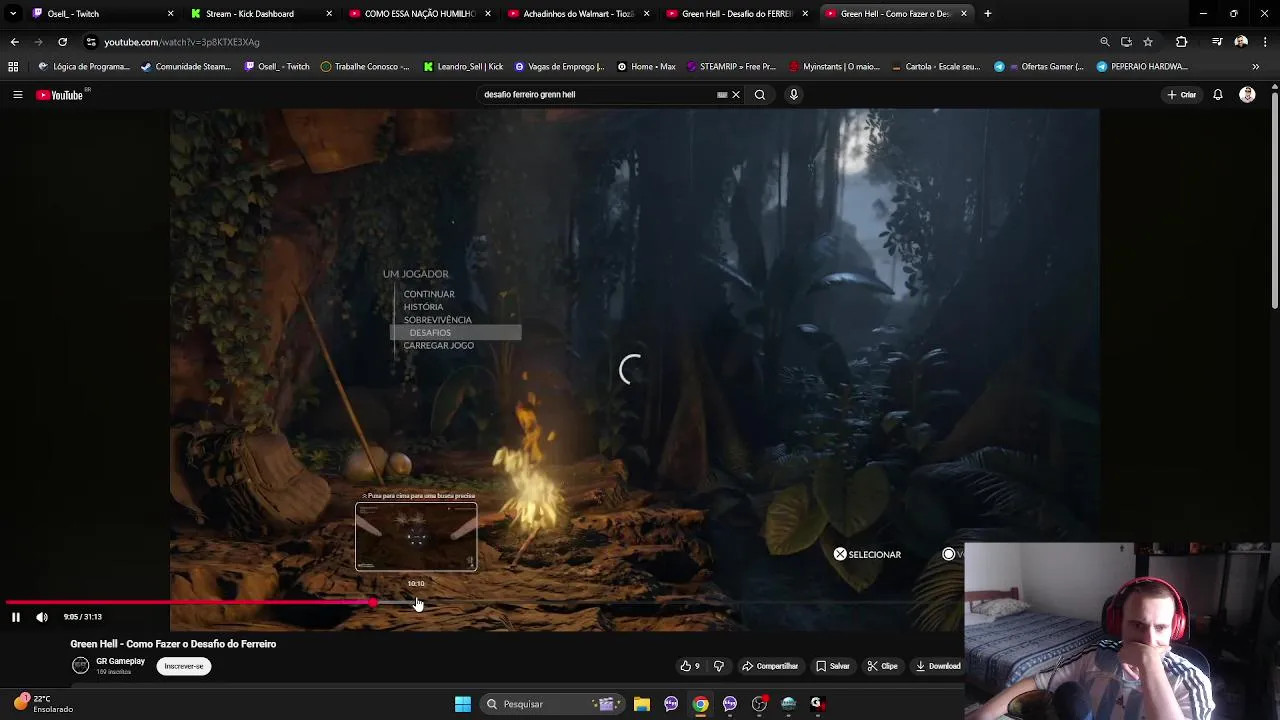The width and height of the screenshot is (1280, 720).
Task: Click the YouTube search text field
Action: pos(597,95)
